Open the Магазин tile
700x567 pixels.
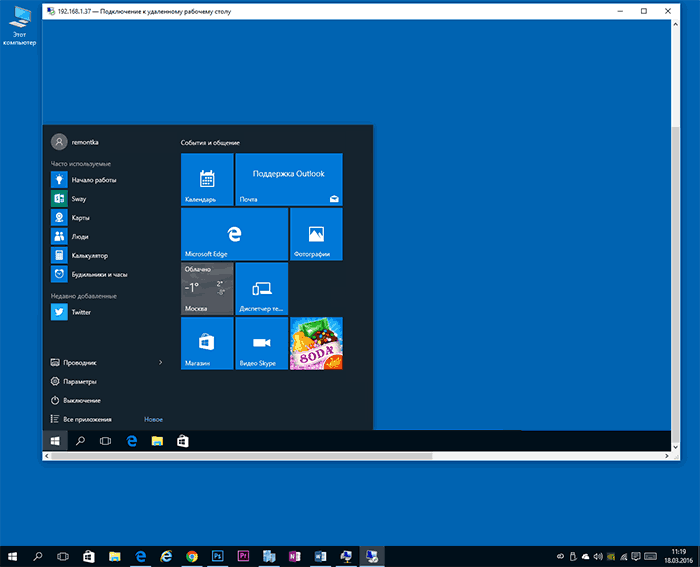(x=207, y=343)
